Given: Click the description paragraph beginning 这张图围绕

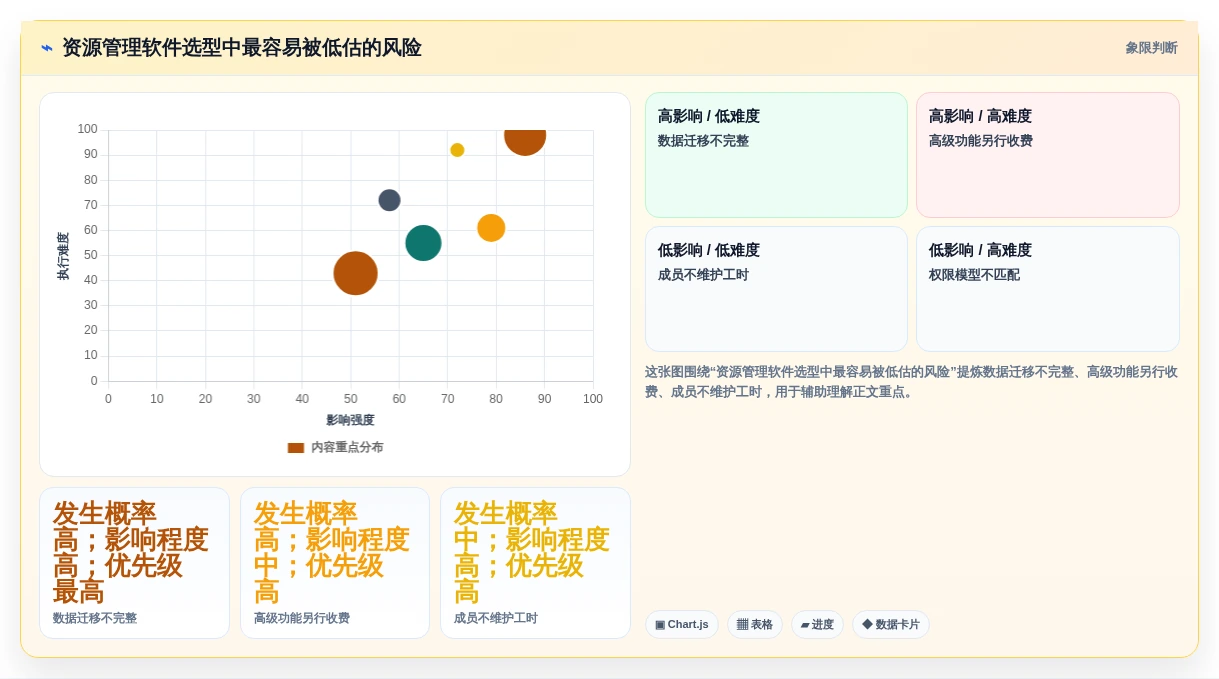Looking at the screenshot, I should pyautogui.click(x=911, y=382).
